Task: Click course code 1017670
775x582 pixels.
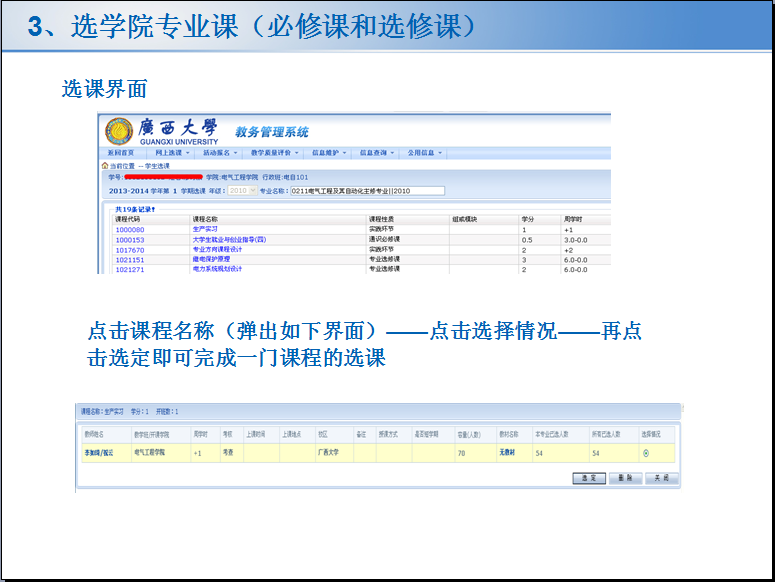Action: click(130, 250)
